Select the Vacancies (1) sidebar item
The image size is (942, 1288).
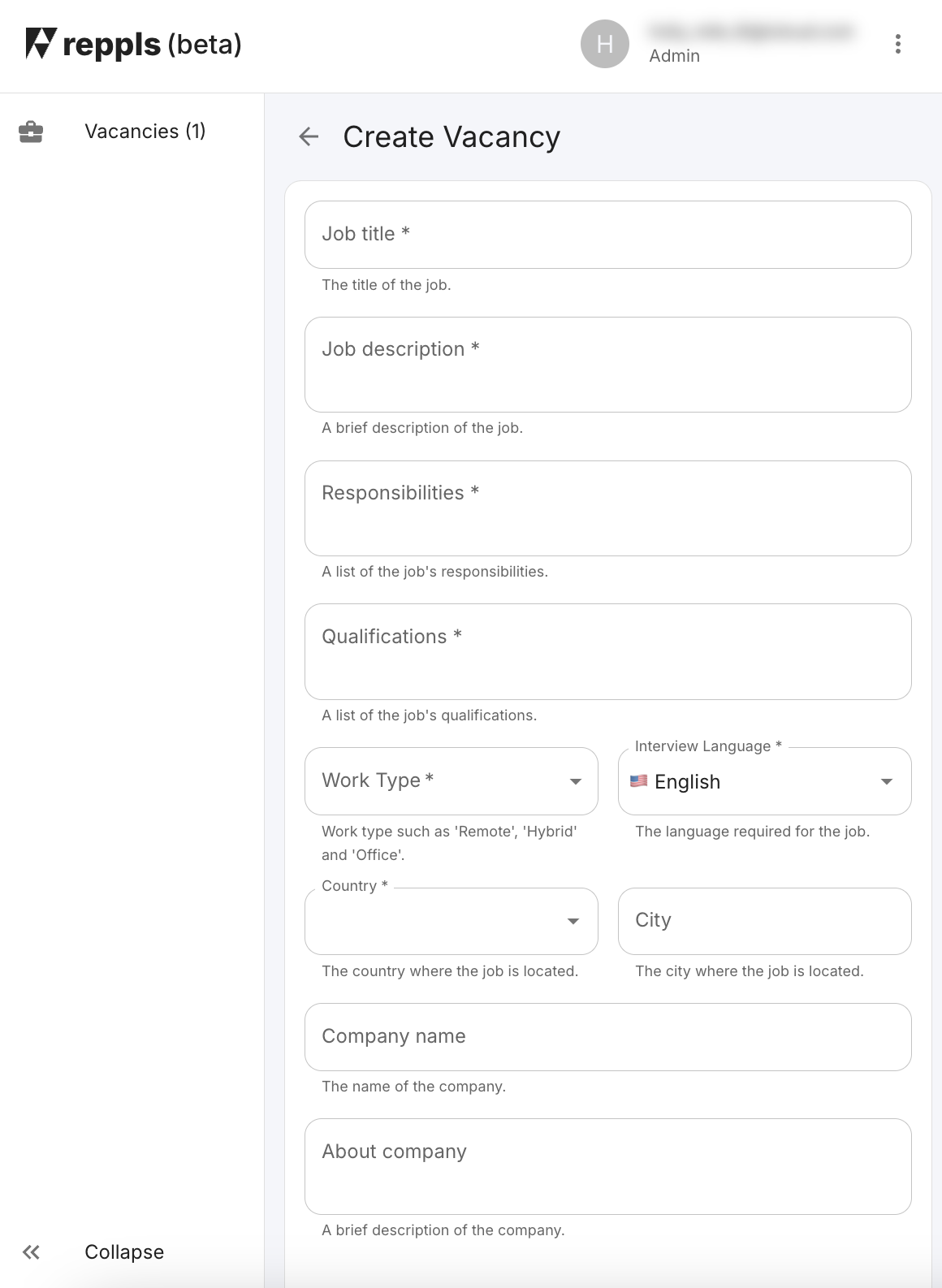(146, 131)
